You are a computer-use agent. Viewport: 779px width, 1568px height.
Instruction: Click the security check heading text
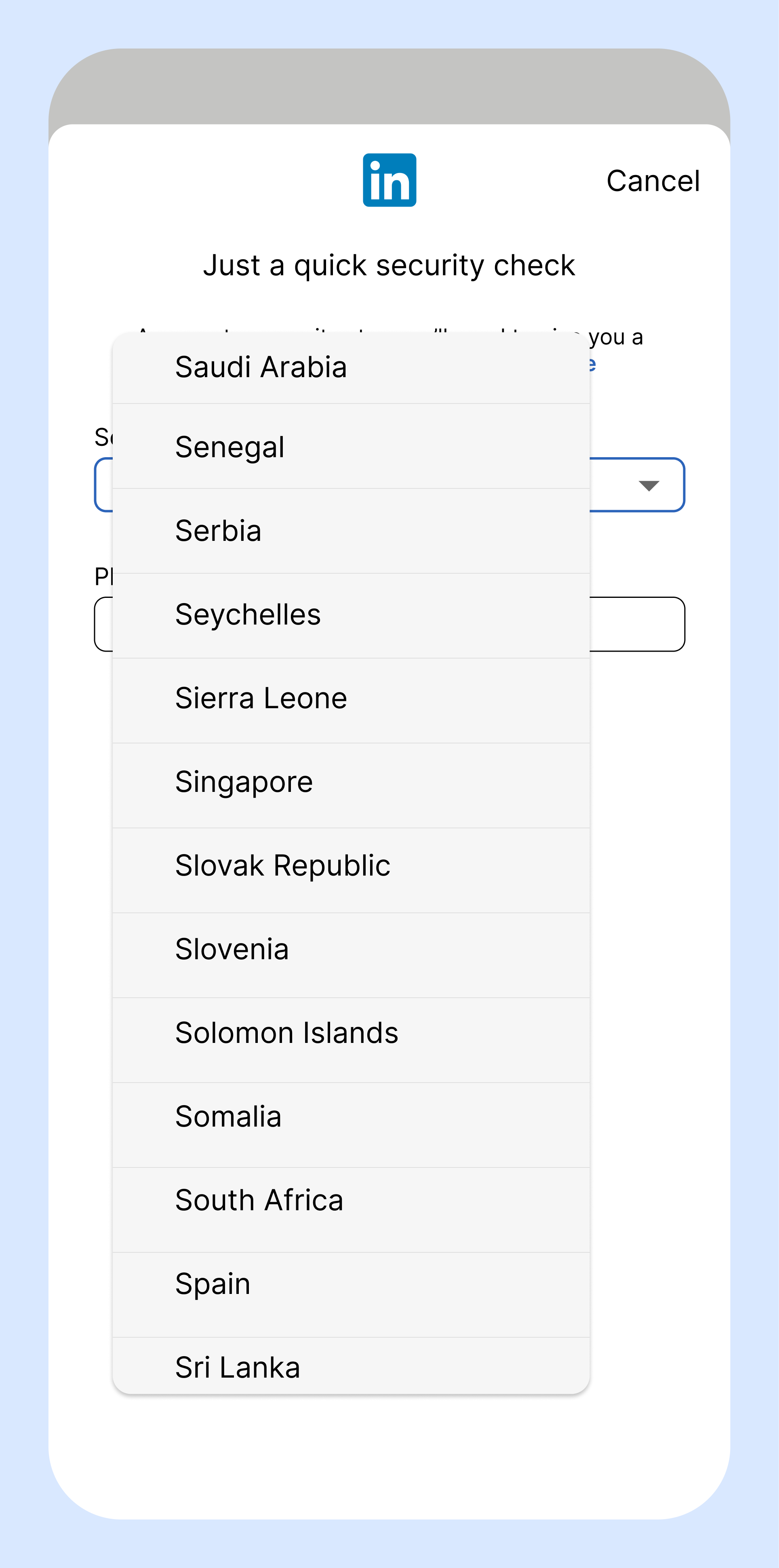(389, 266)
